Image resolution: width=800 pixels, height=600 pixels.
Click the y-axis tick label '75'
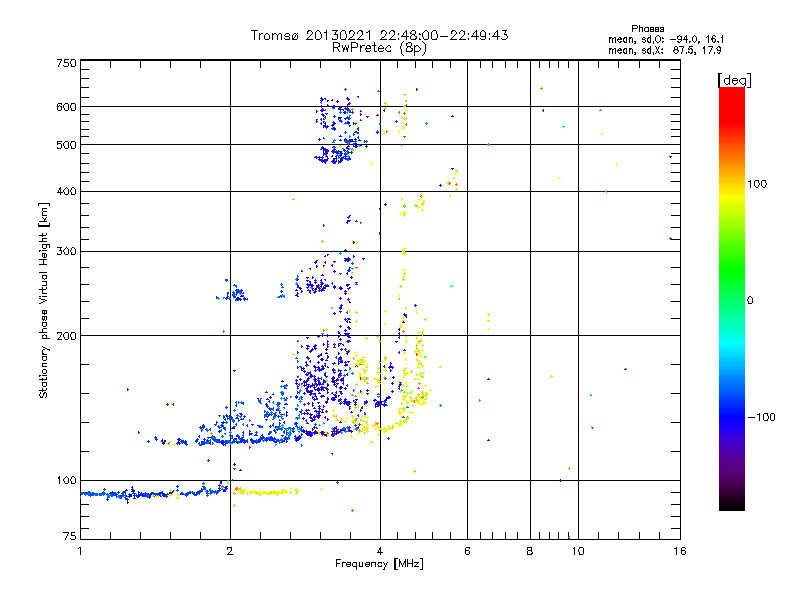70,536
